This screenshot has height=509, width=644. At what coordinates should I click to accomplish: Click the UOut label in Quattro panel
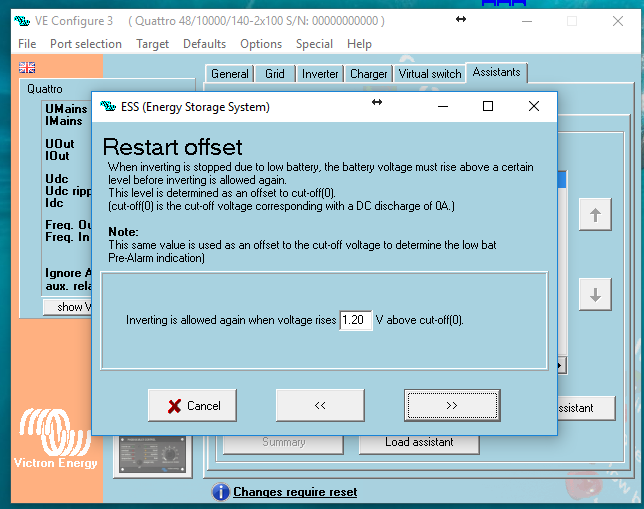click(x=60, y=144)
